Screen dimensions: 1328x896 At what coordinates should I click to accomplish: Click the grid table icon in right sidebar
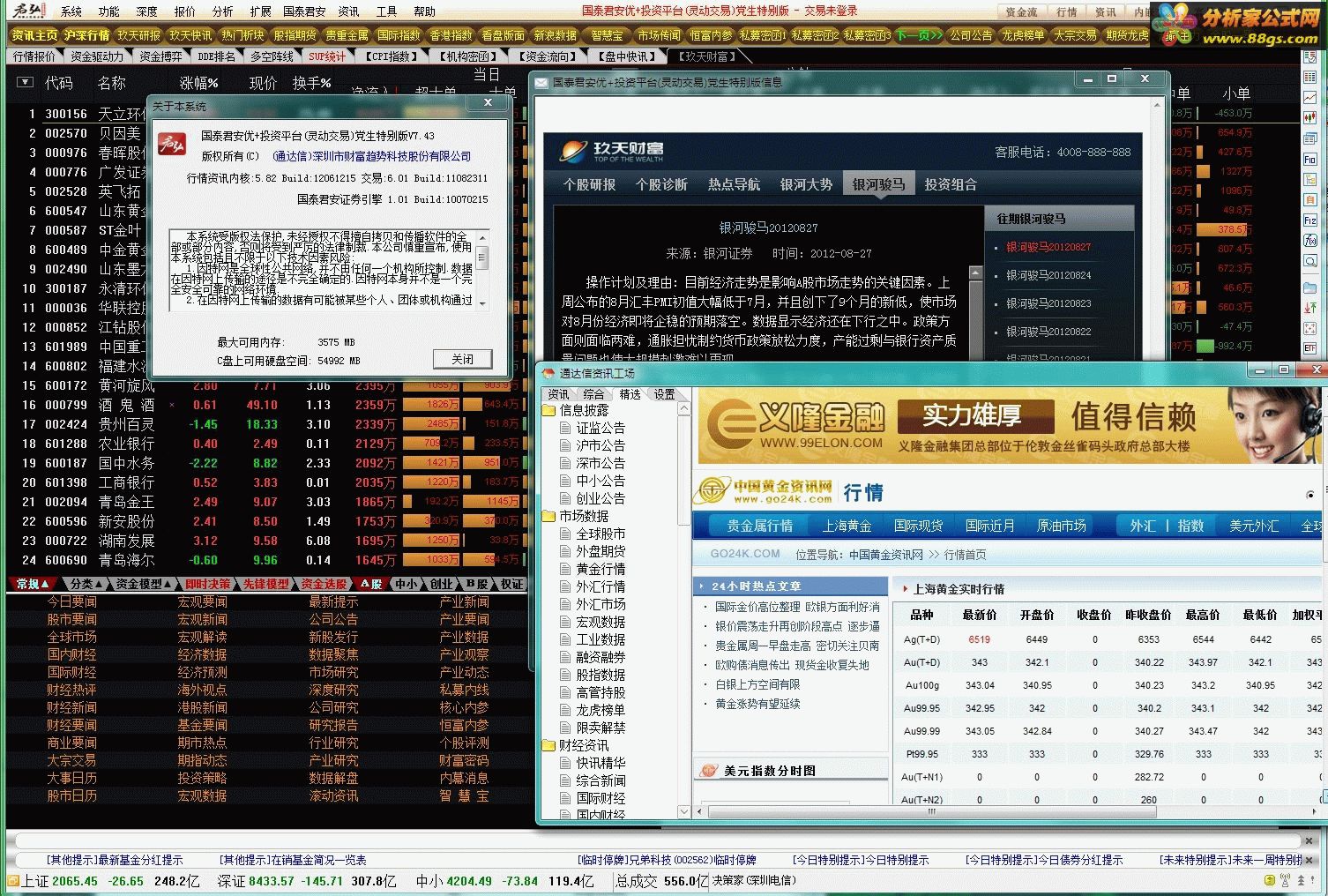1309,77
